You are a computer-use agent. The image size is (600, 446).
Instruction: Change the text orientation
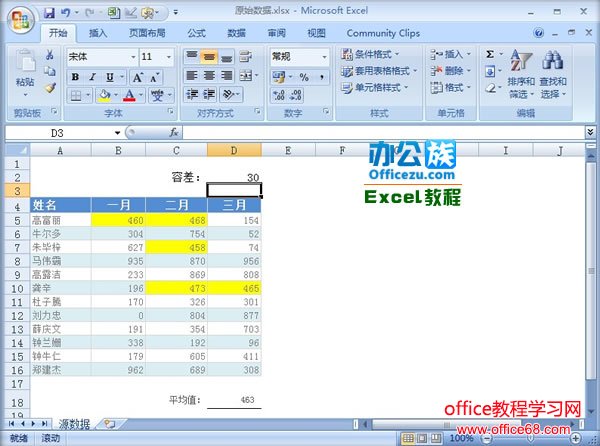pos(228,94)
